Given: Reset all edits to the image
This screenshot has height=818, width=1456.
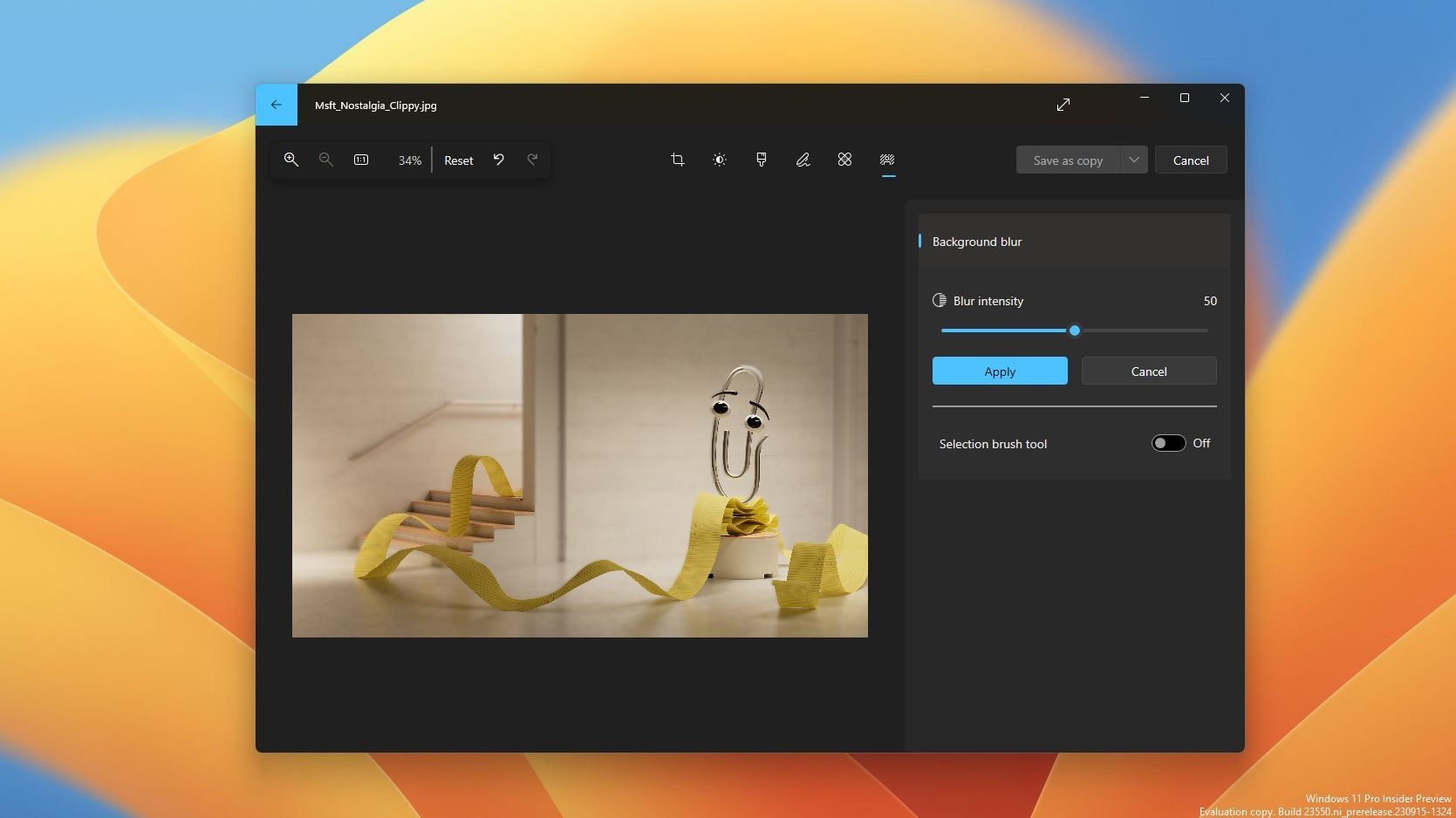Looking at the screenshot, I should (x=458, y=160).
